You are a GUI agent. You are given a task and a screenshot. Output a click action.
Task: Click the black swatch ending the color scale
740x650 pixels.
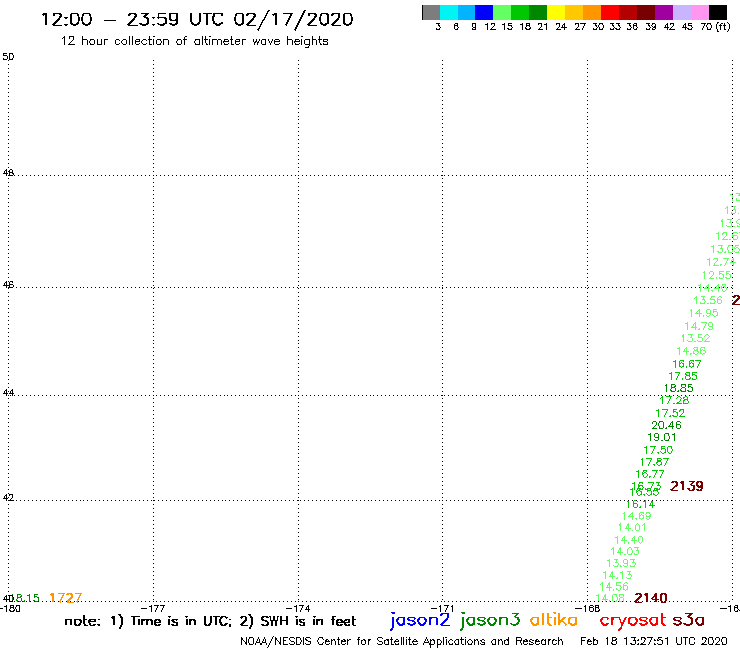(x=717, y=12)
